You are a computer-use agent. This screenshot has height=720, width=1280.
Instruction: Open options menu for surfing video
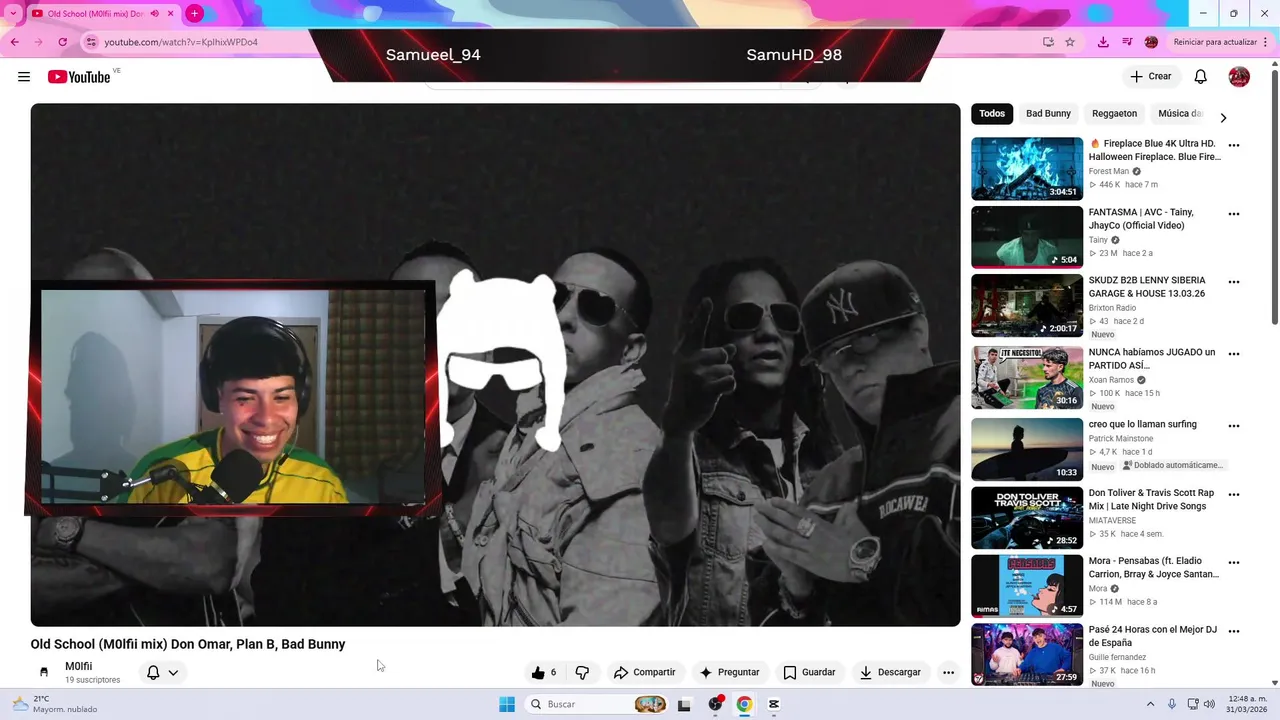[x=1234, y=426]
